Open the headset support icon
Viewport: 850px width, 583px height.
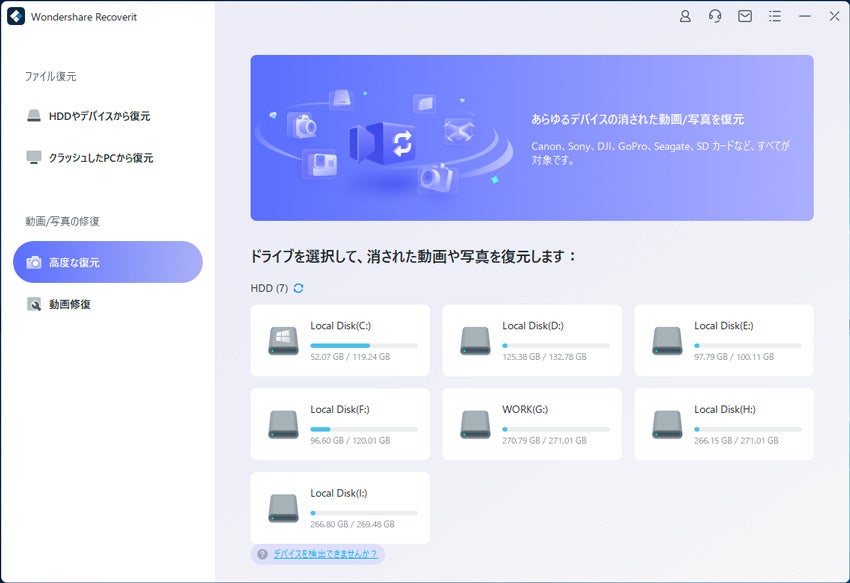715,17
